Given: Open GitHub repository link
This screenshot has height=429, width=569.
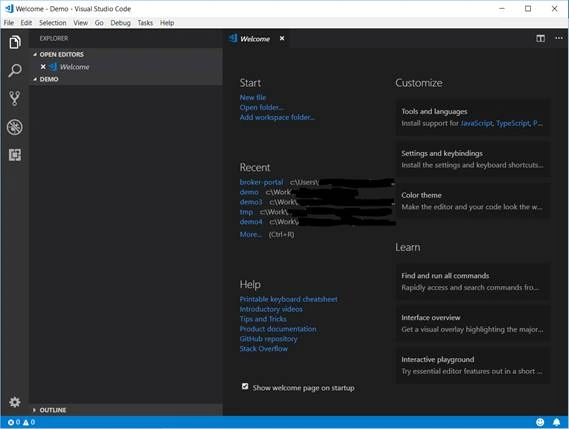Looking at the screenshot, I should [x=268, y=339].
